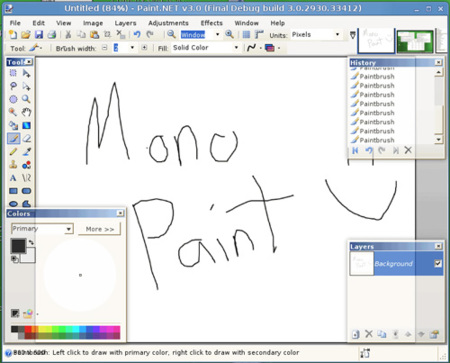Click the Zoom Out toolbar icon
This screenshot has width=450, height=363.
pyautogui.click(x=171, y=34)
